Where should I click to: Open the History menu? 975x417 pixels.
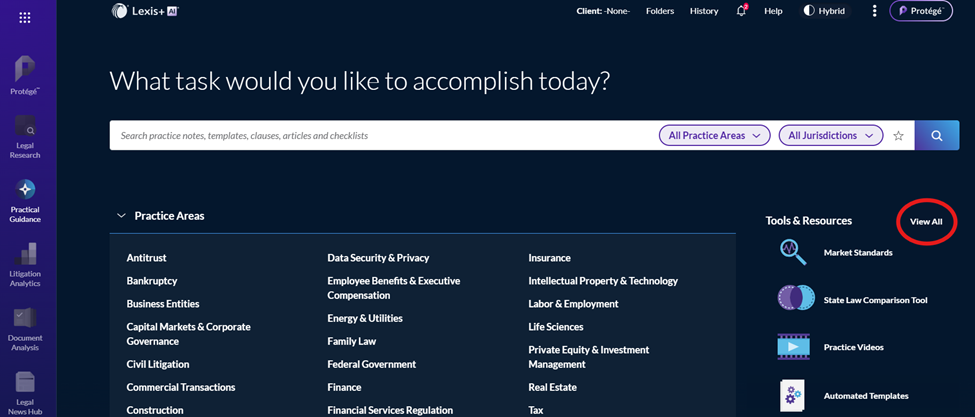click(x=704, y=11)
